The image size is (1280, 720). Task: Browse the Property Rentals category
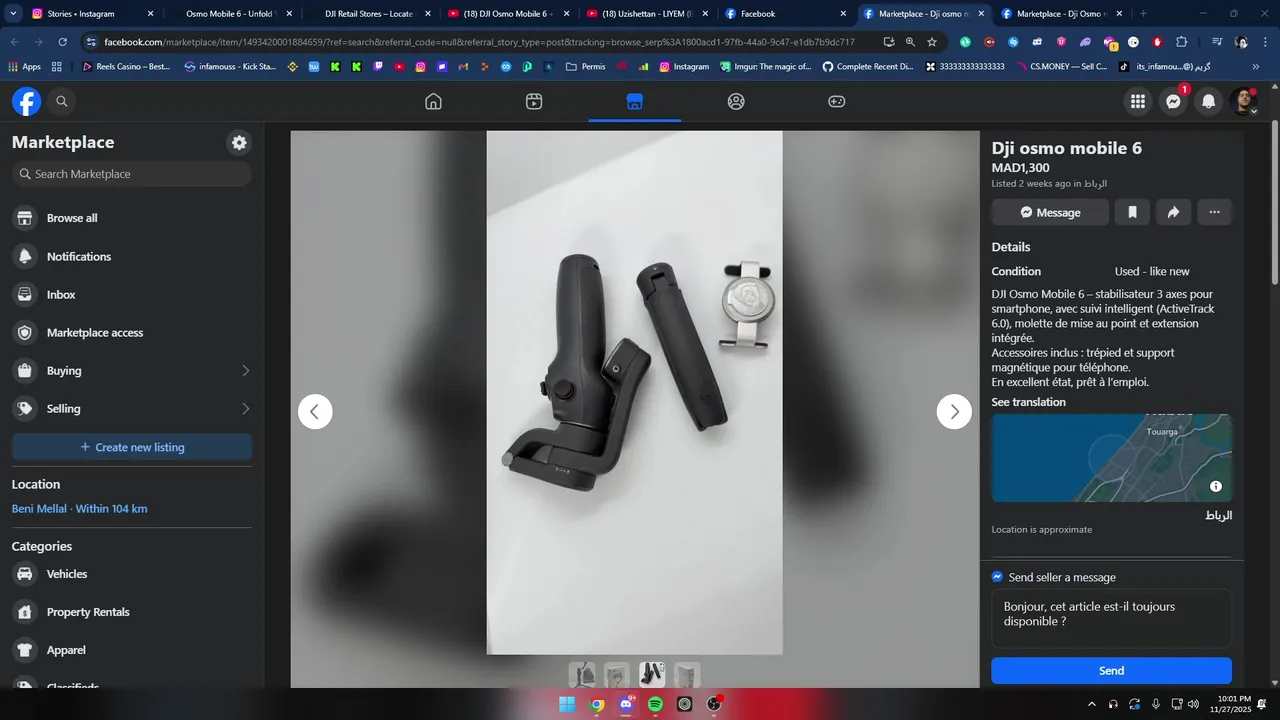pos(132,612)
